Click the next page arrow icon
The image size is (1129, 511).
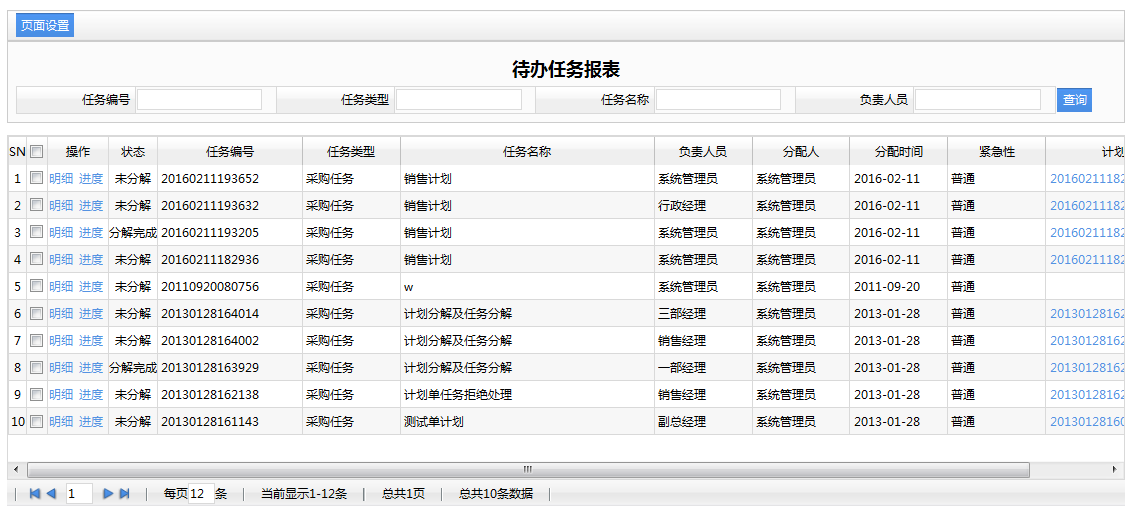[x=108, y=494]
